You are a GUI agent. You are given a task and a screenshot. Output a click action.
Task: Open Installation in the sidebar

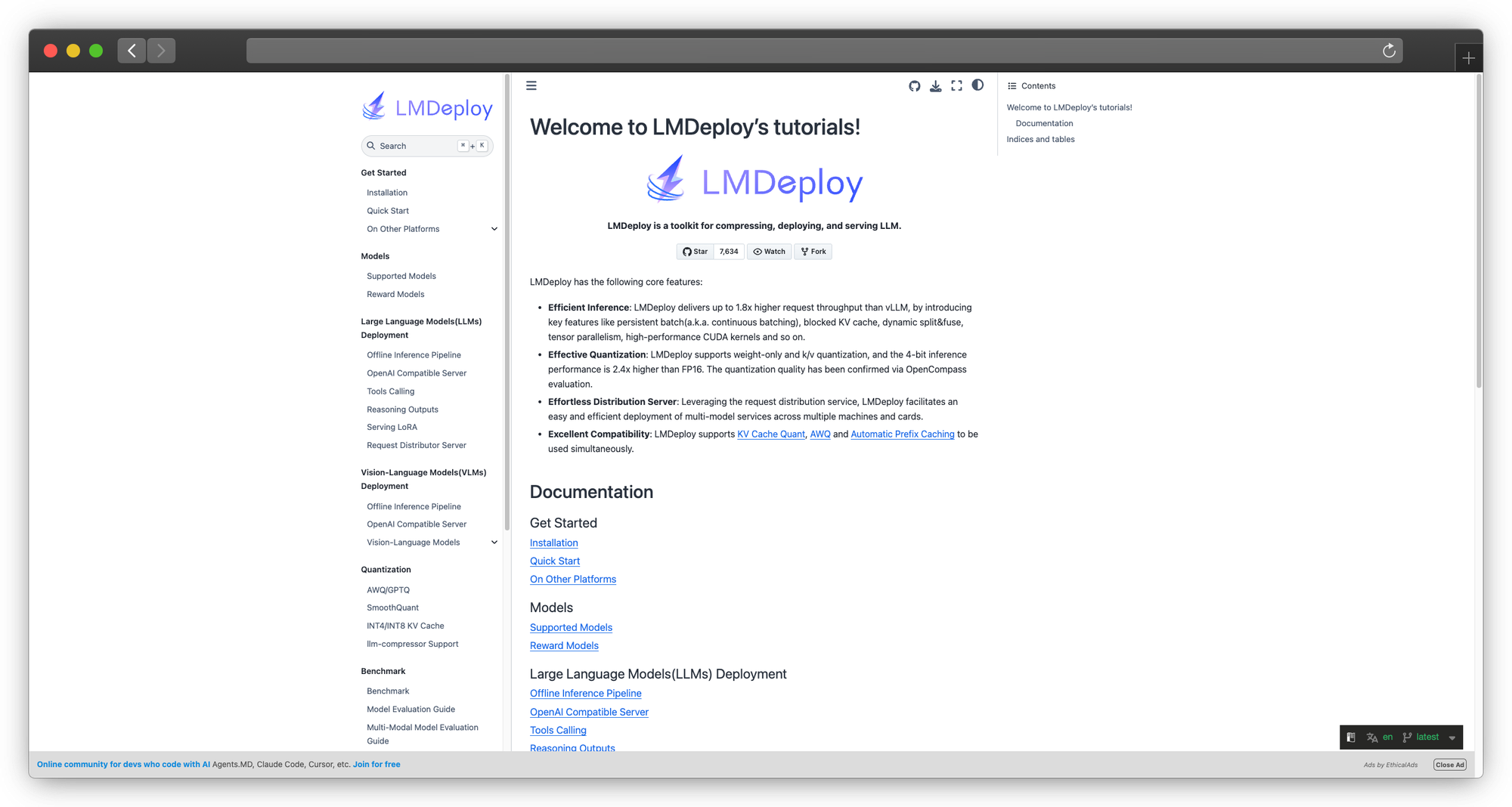tap(387, 193)
